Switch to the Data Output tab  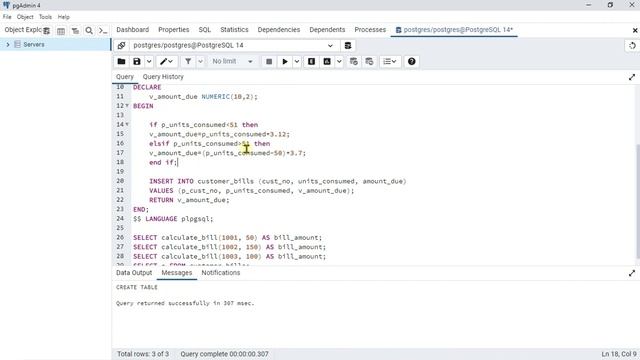(134, 273)
